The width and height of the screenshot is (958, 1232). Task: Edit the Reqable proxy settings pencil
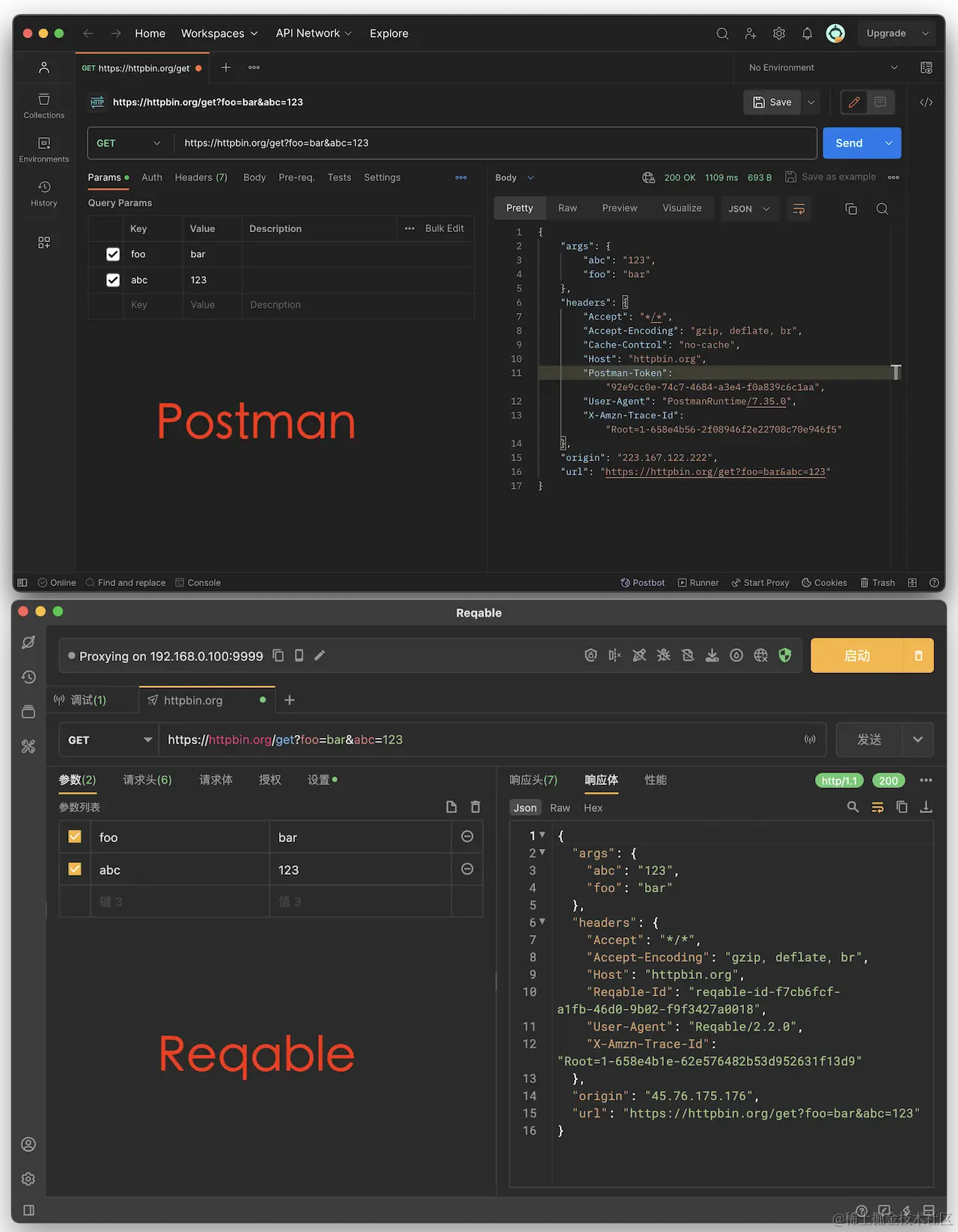click(320, 656)
